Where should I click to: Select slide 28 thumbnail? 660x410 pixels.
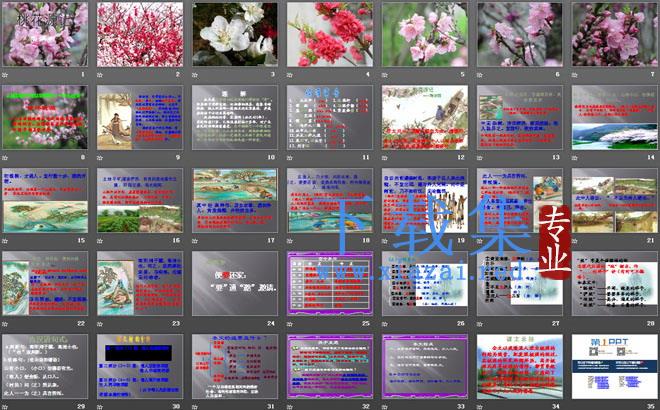615,283
